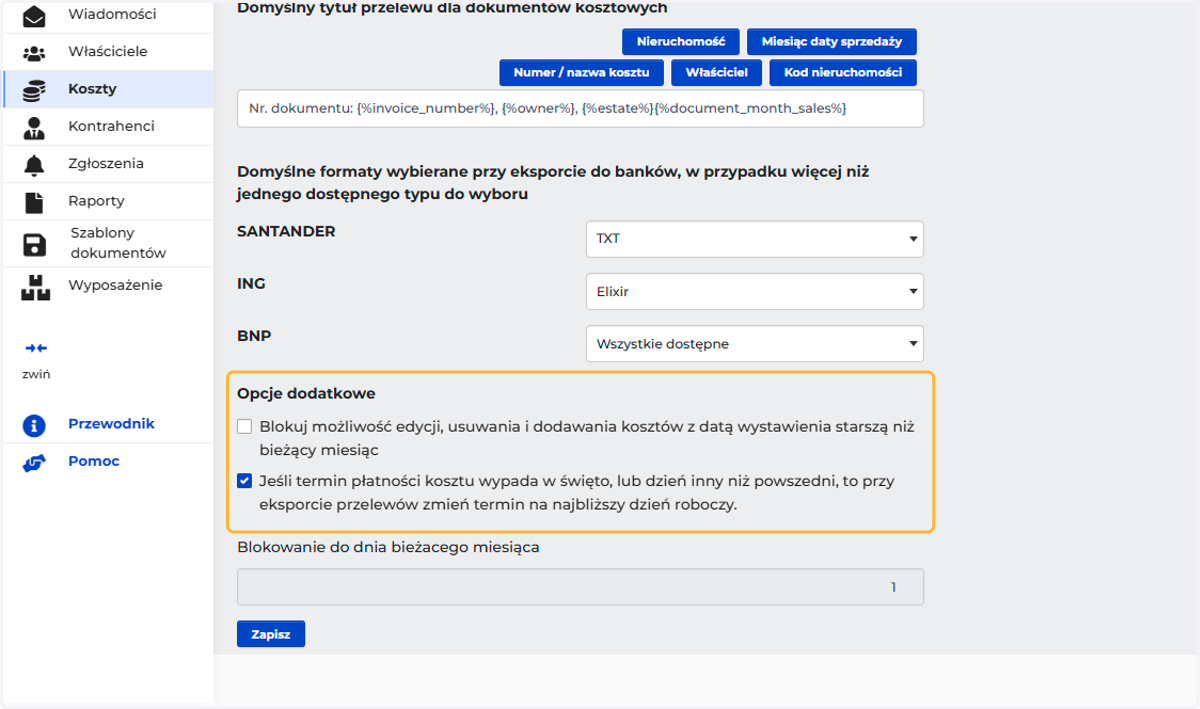Click the BNP bank label
The width and height of the screenshot is (1200, 709).
[254, 335]
